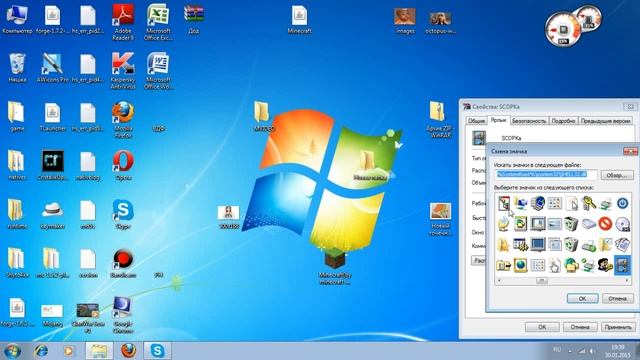
Task: Choose the pointing hand document icon
Action: (554, 265)
